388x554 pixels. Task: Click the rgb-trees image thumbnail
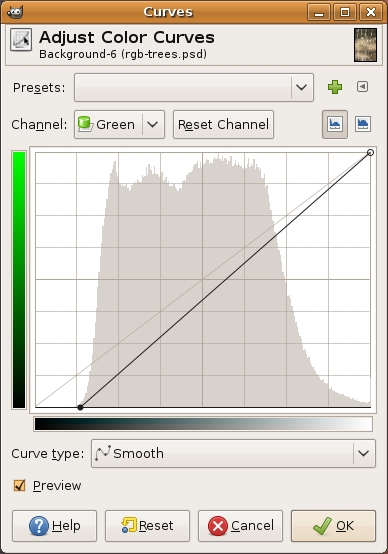(x=365, y=45)
